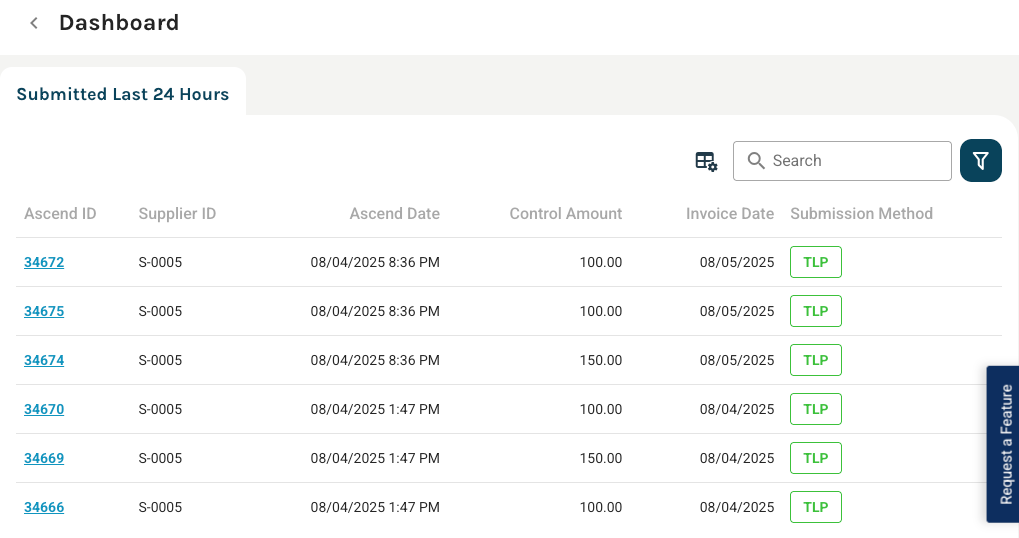Sort by the Ascend ID column header
1019x538 pixels.
click(60, 214)
